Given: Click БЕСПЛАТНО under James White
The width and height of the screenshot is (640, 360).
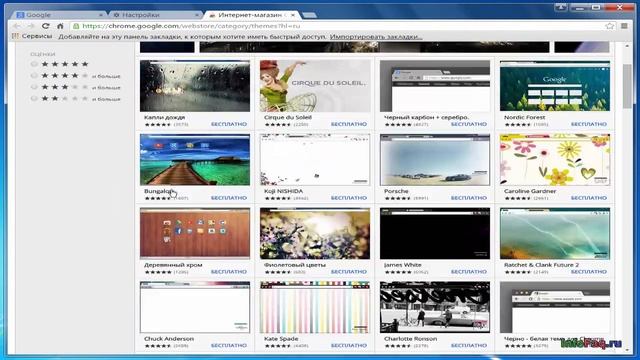Looking at the screenshot, I should tap(469, 272).
